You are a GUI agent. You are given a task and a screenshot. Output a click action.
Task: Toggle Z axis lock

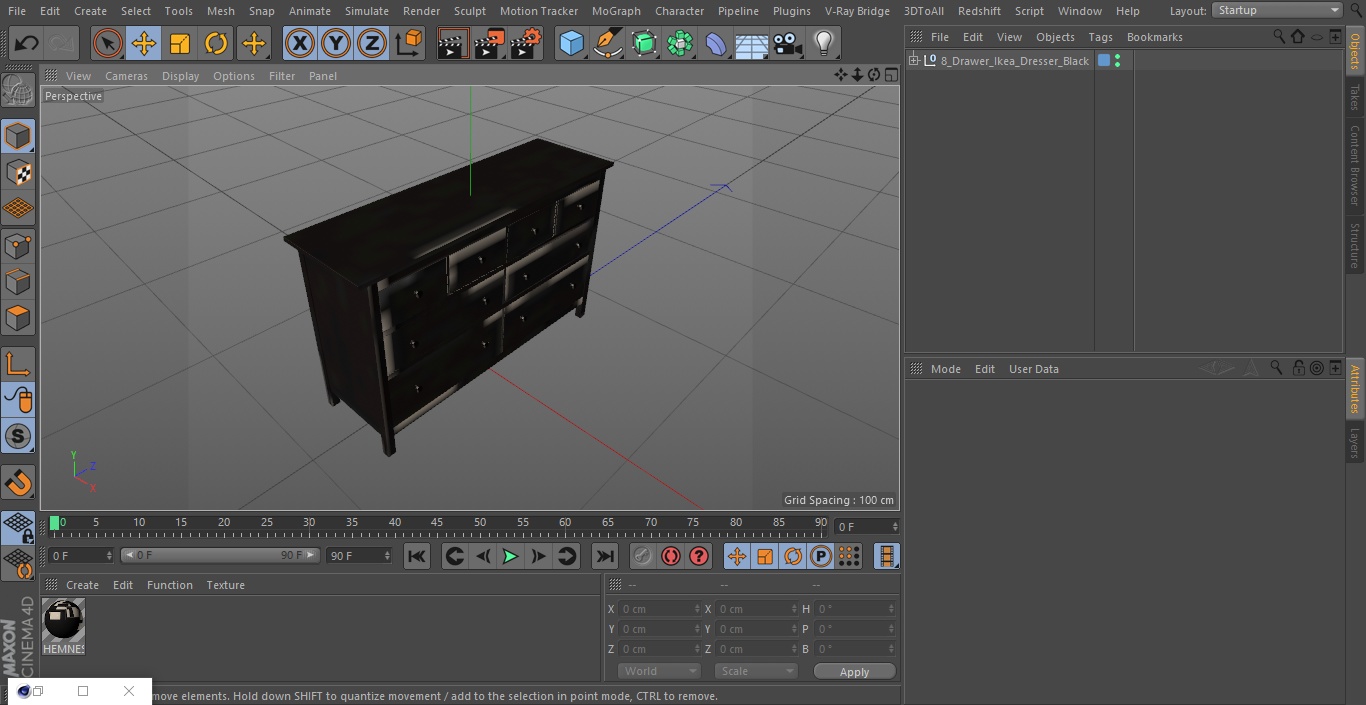point(372,43)
